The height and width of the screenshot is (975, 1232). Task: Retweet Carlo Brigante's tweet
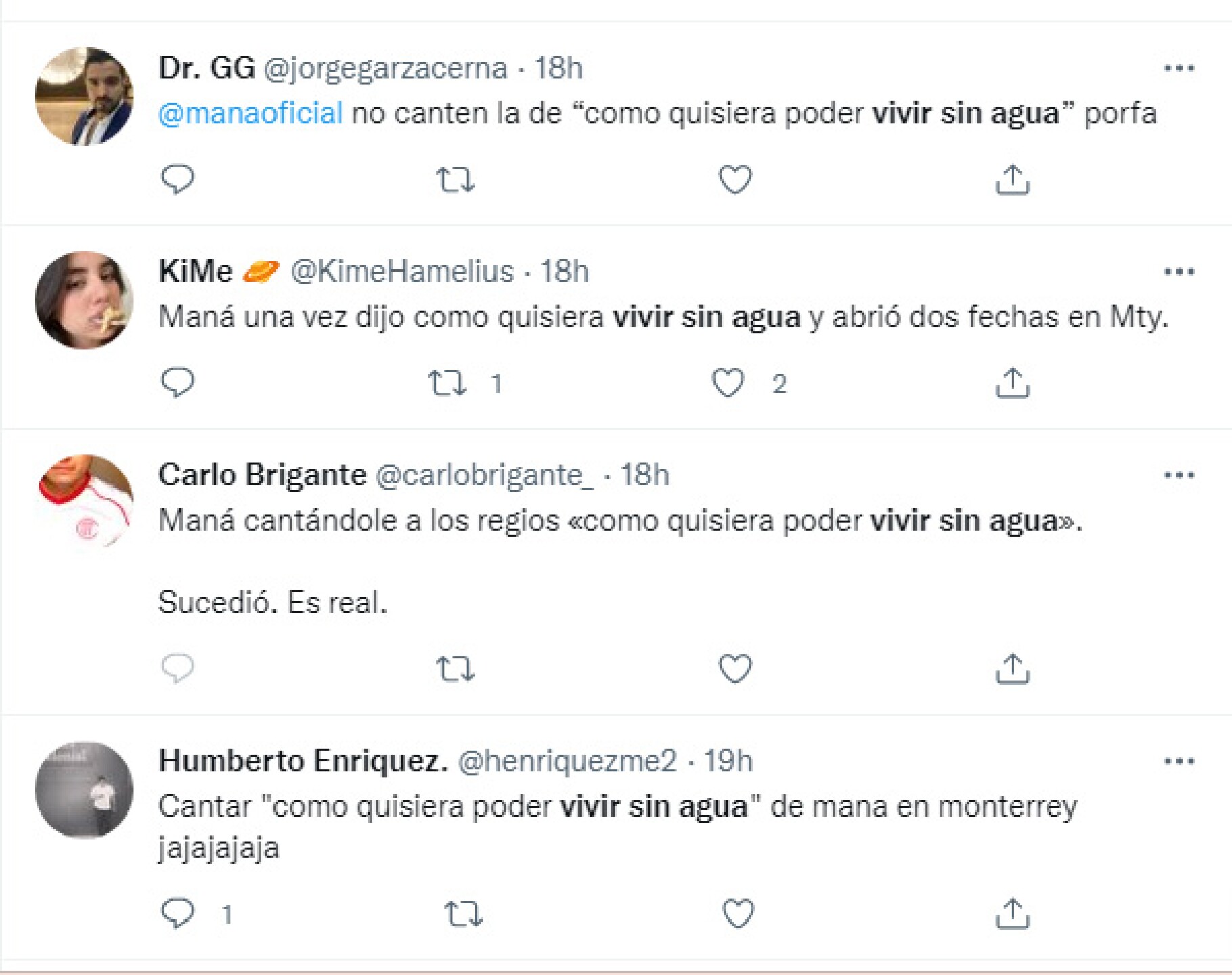click(x=455, y=669)
